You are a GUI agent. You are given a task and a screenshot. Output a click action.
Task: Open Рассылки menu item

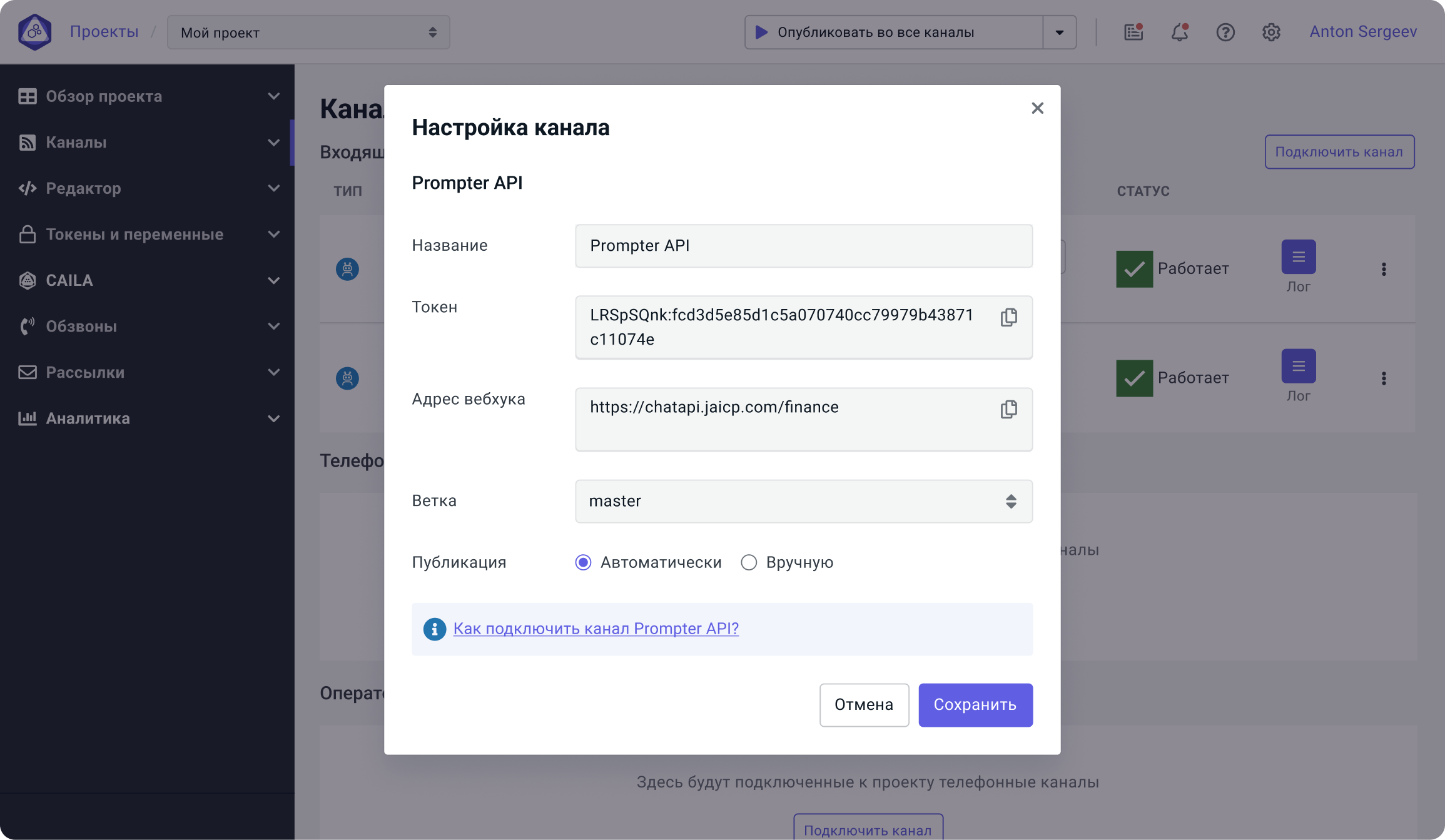pyautogui.click(x=147, y=372)
